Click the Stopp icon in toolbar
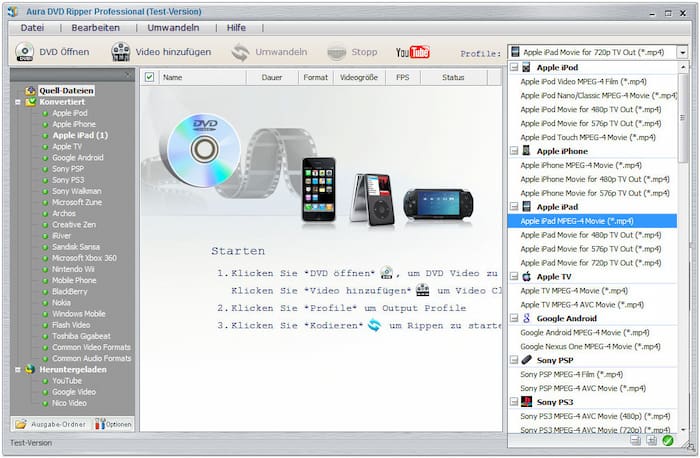Screen dimensions: 700x458 click(337, 52)
